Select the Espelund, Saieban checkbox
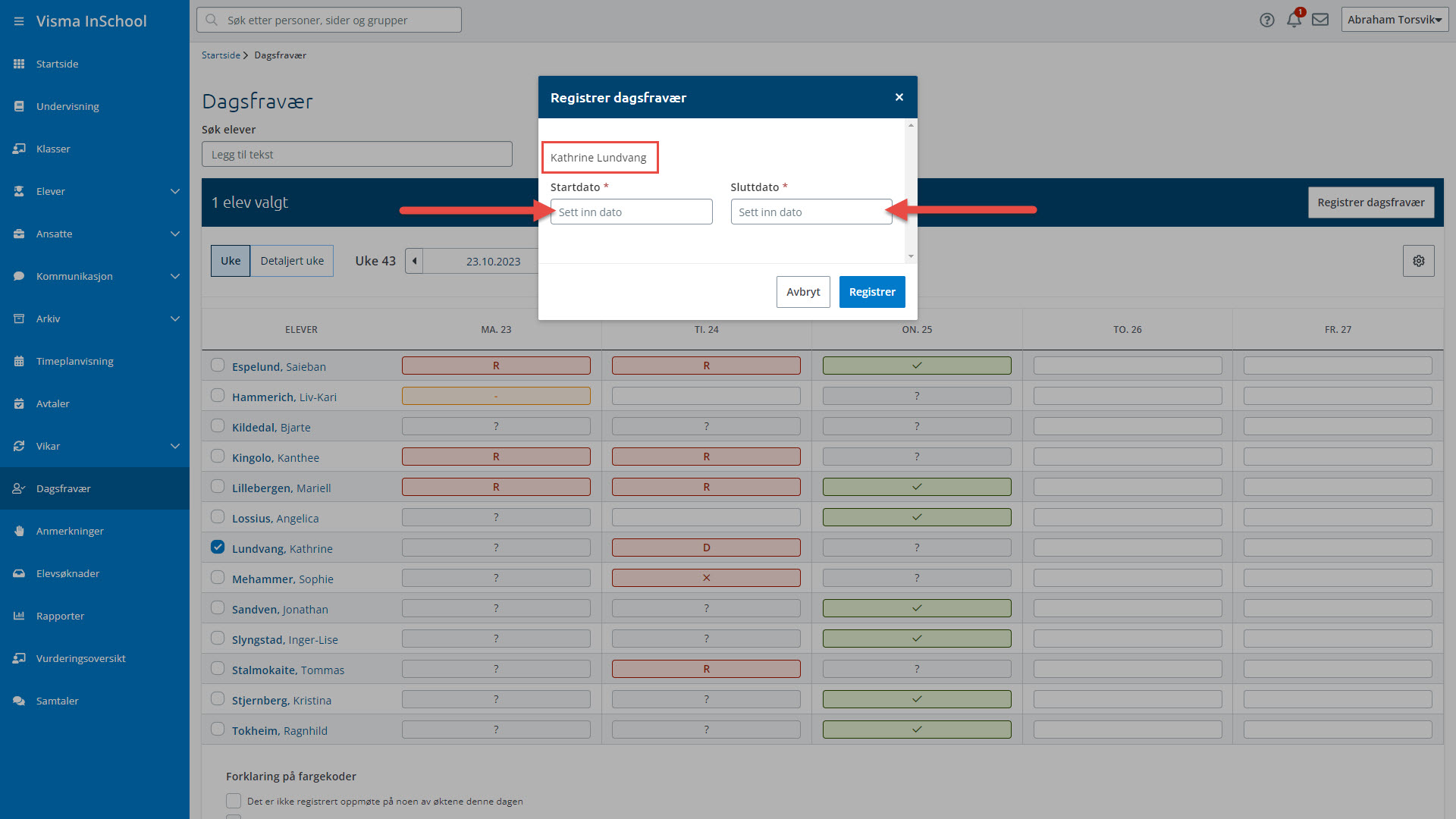The image size is (1456, 819). [x=218, y=365]
